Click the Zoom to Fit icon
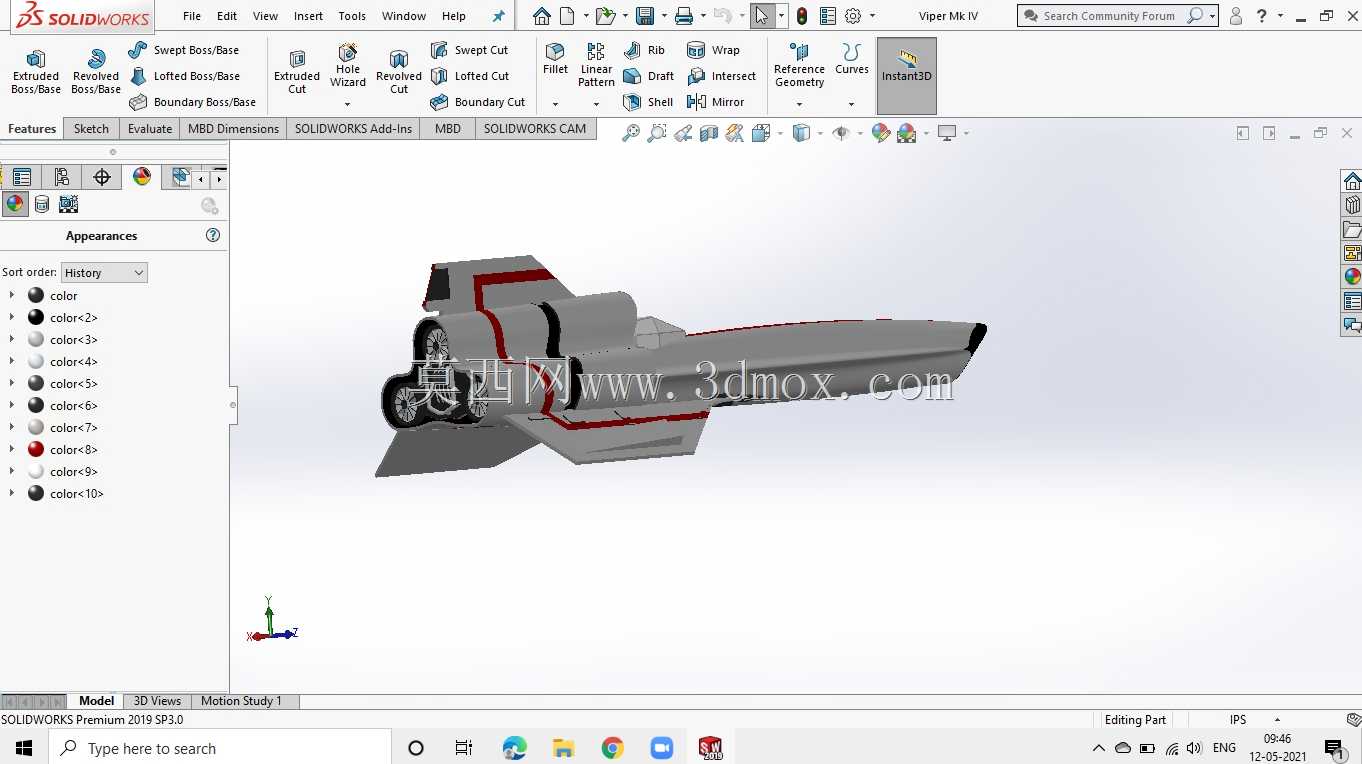This screenshot has height=764, width=1362. [x=631, y=133]
